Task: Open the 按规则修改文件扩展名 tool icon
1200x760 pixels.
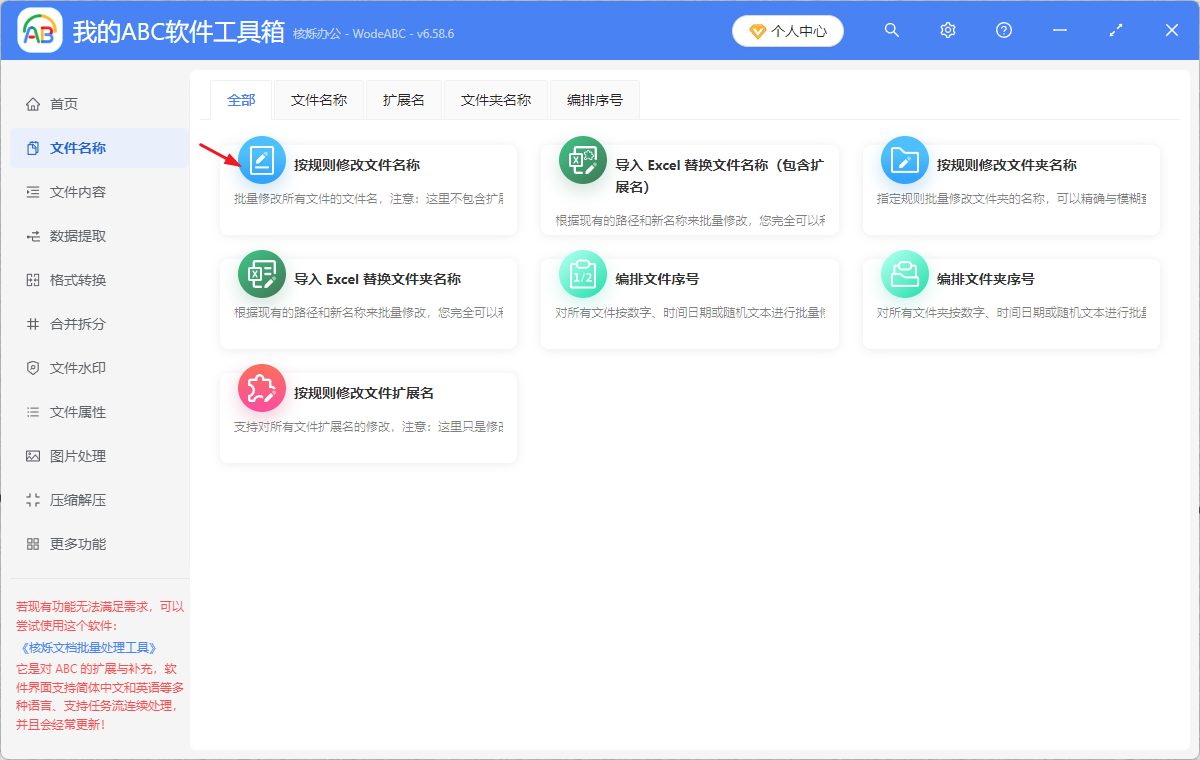Action: click(261, 390)
